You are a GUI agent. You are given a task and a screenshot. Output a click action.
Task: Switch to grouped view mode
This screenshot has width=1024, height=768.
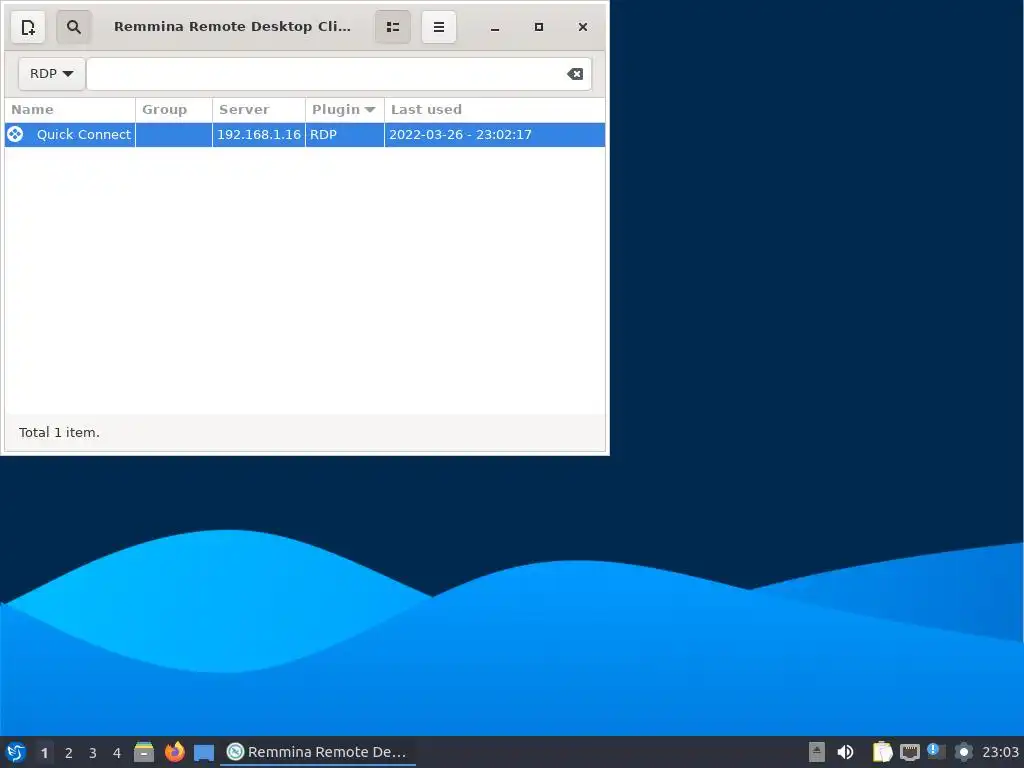[392, 27]
